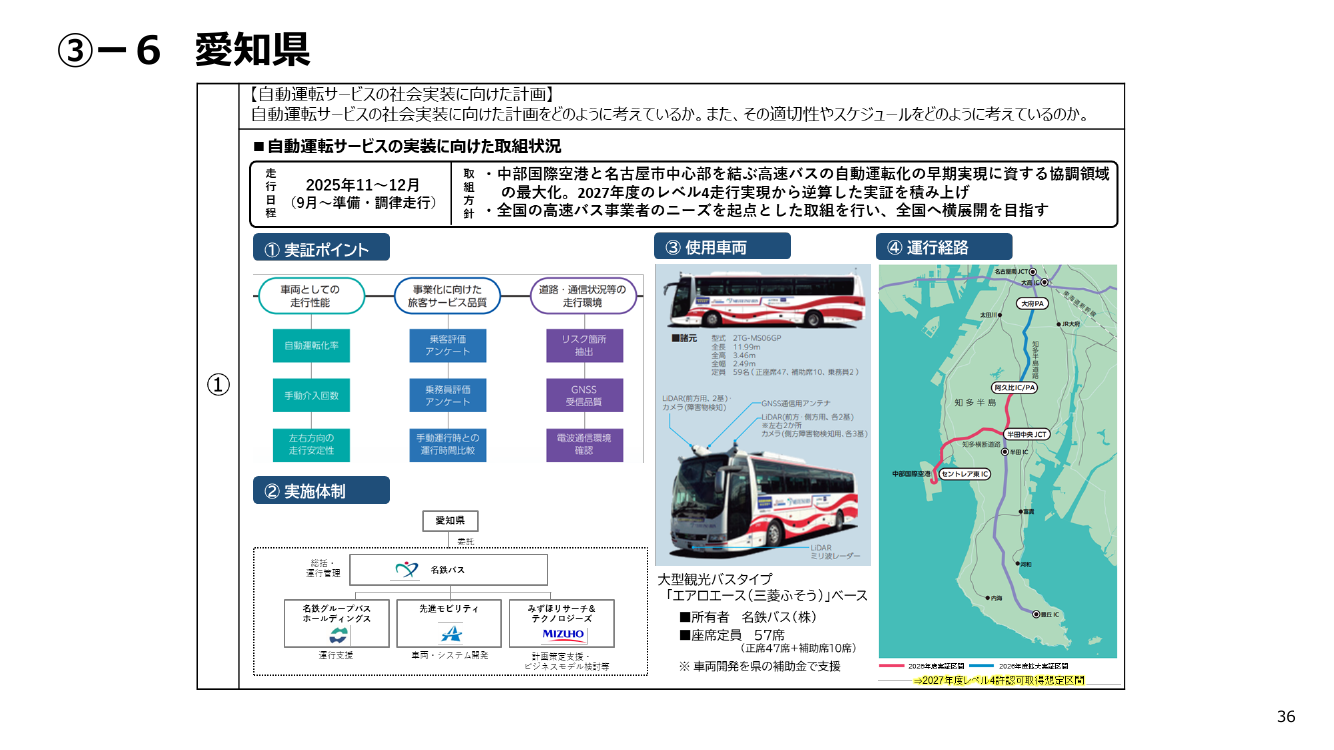Click the Meitetsu Bus logo icon
This screenshot has height=750, width=1334.
tap(405, 569)
